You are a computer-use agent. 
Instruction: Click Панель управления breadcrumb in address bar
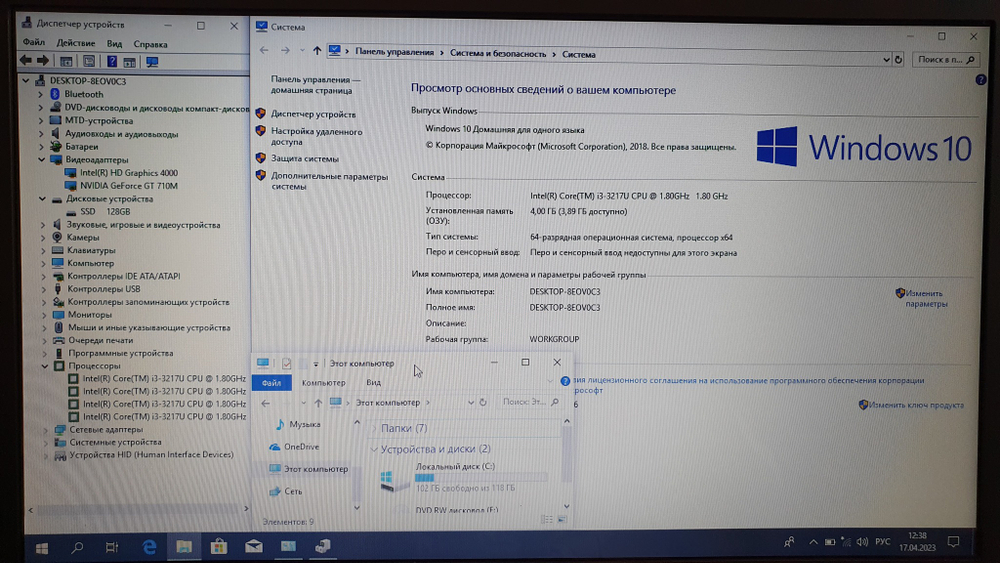pos(394,52)
